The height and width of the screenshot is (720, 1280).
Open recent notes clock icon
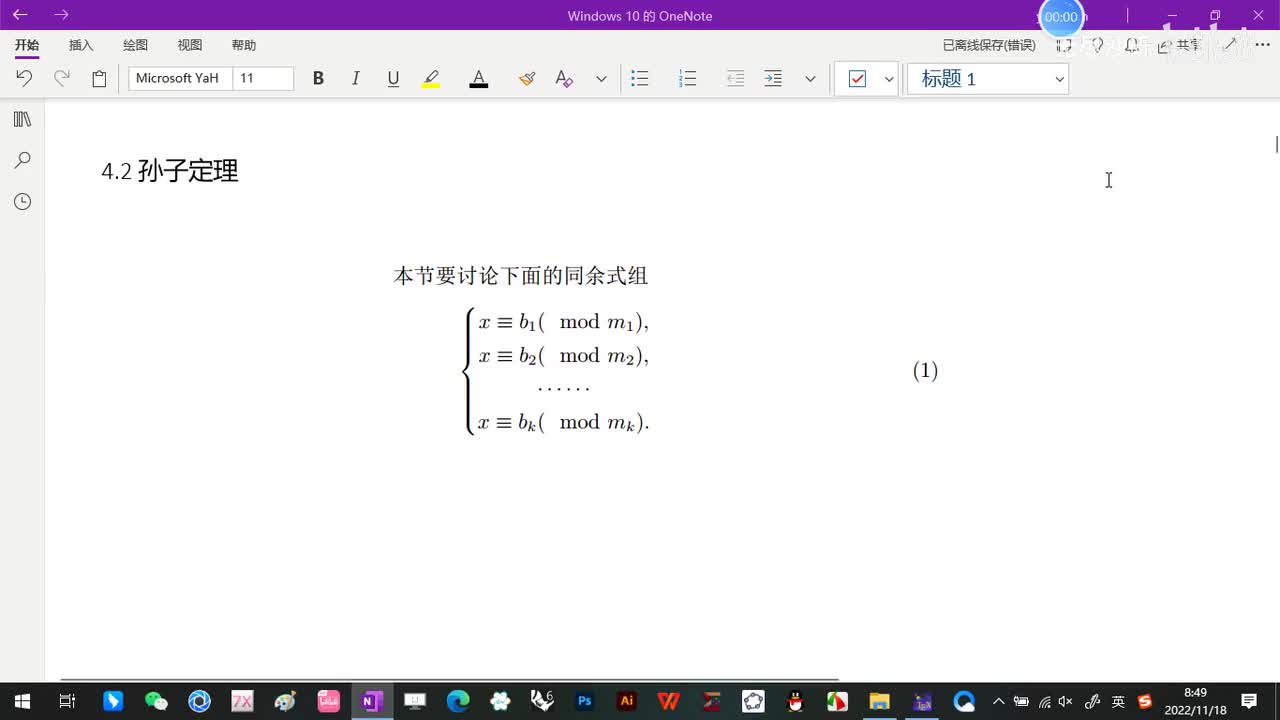[22, 202]
